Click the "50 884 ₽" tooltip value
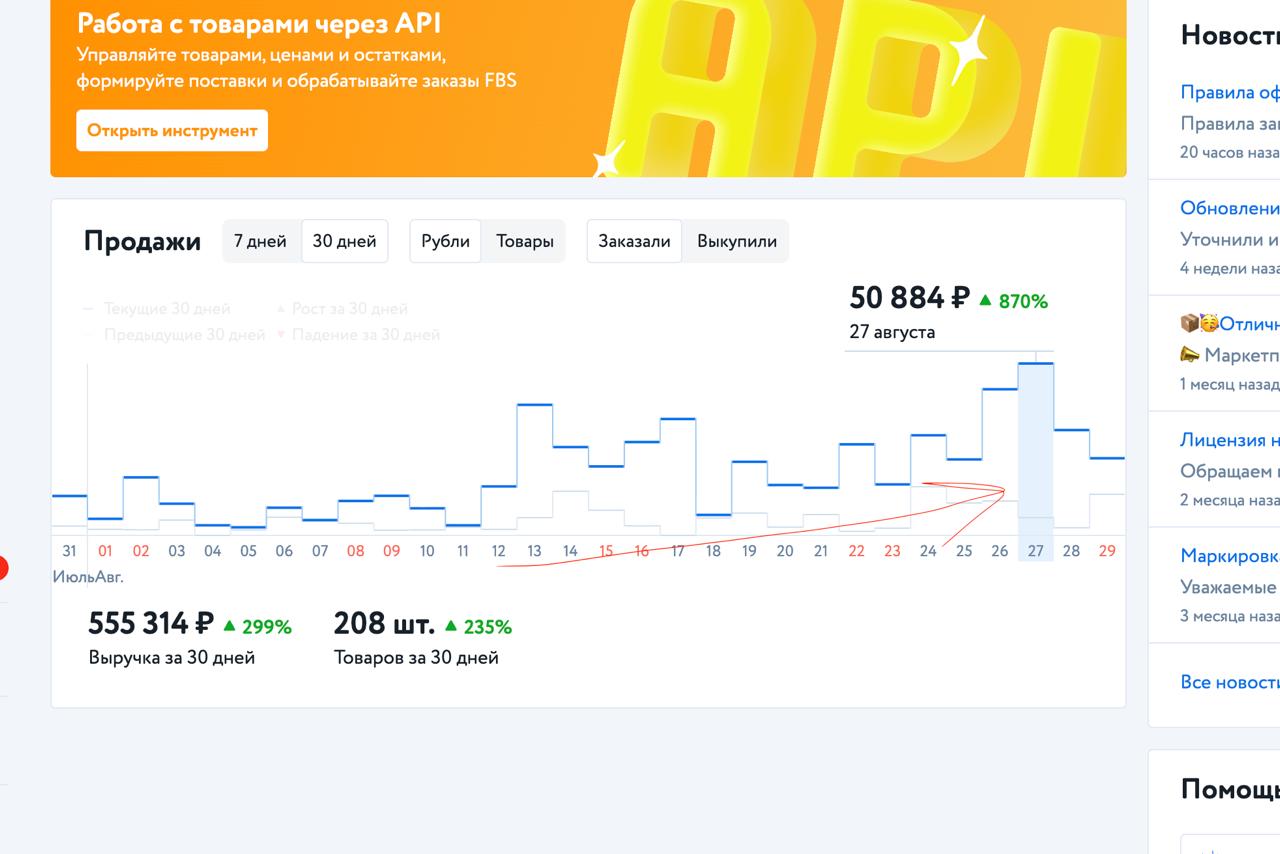 910,298
